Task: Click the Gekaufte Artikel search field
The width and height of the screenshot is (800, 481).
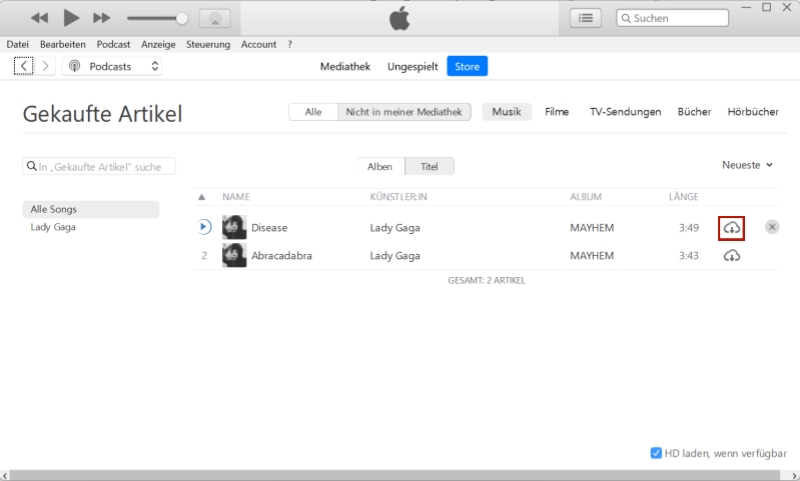Action: click(x=99, y=166)
